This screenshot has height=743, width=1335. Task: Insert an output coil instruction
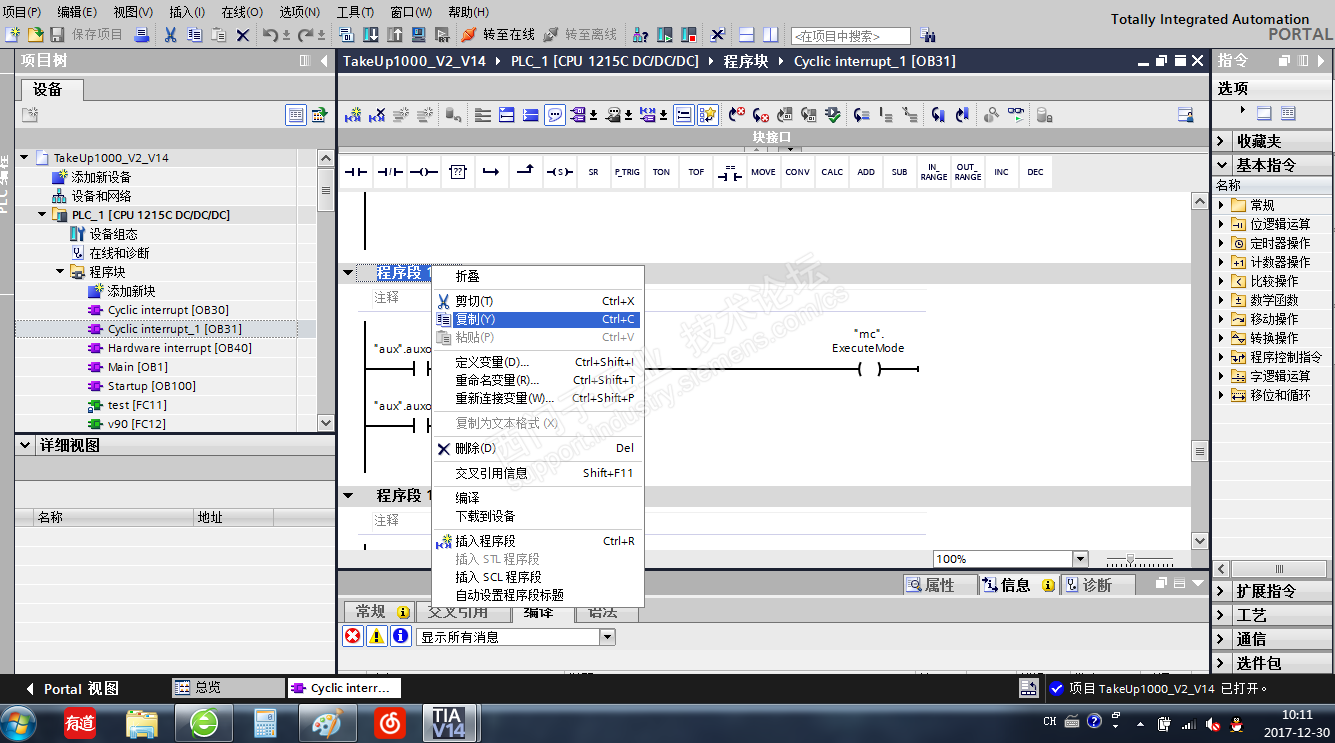[x=424, y=172]
